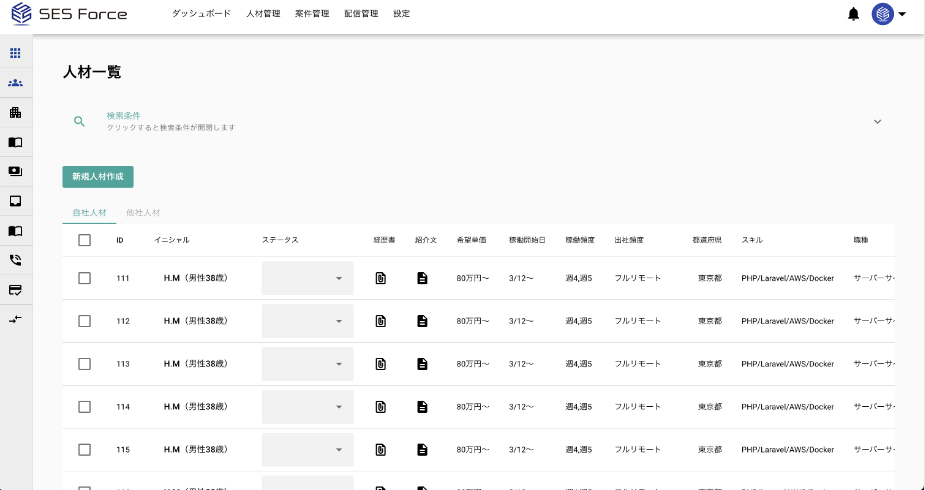The width and height of the screenshot is (925, 490).
Task: Click the 希望単価 column header
Action: pos(471,240)
